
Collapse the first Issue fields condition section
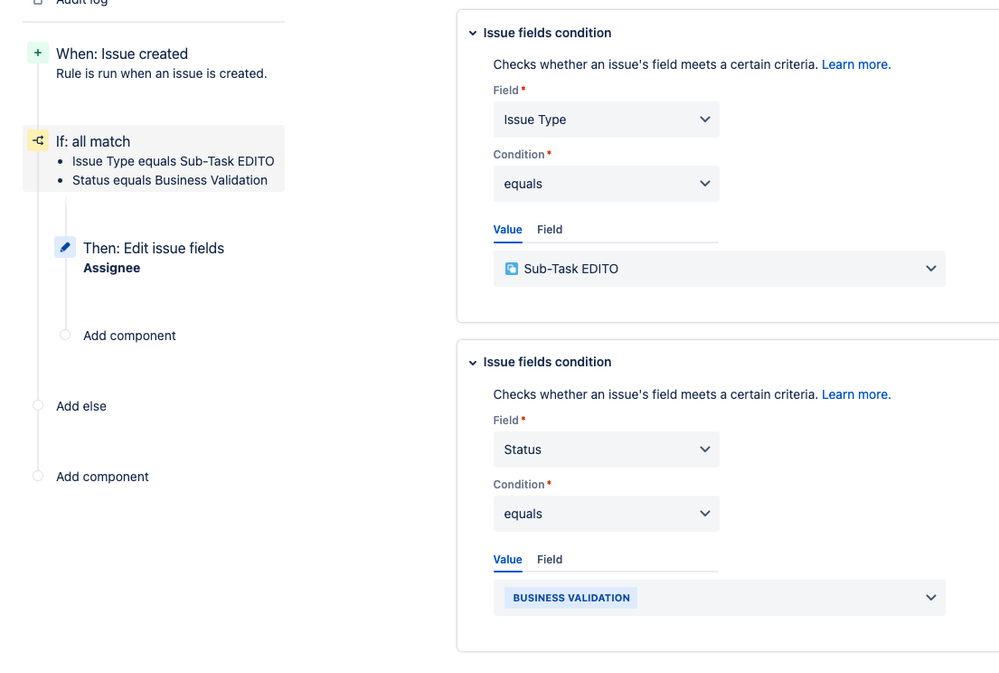coord(473,33)
